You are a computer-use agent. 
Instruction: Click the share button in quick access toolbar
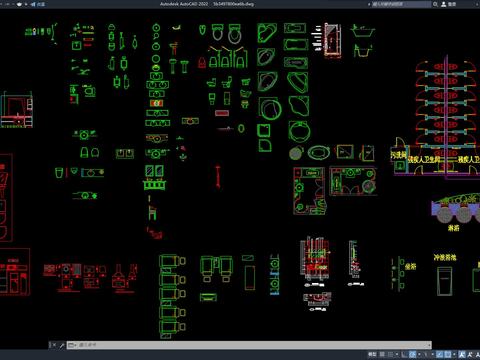pyautogui.click(x=38, y=4)
